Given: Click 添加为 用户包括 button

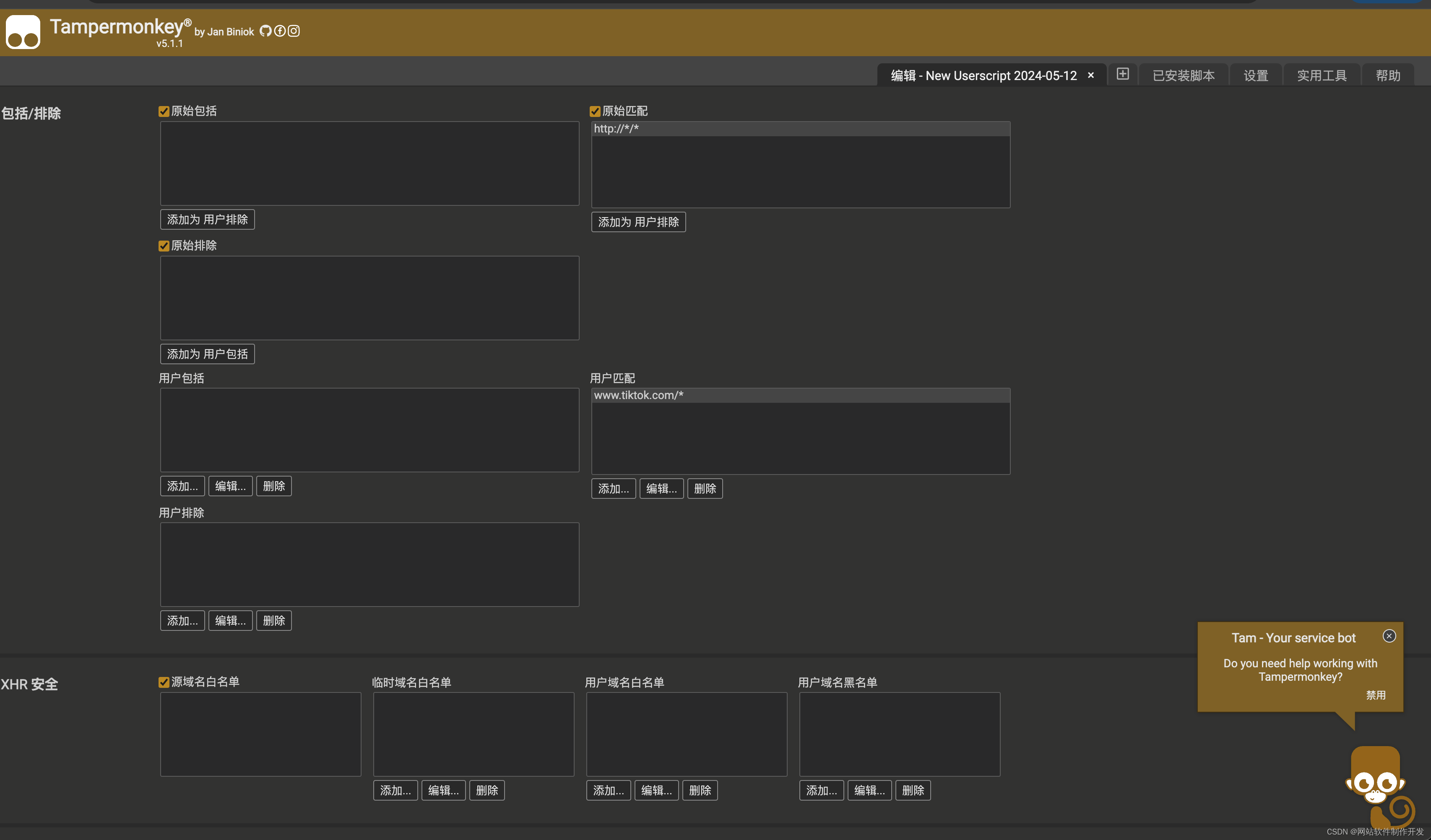Looking at the screenshot, I should (207, 354).
